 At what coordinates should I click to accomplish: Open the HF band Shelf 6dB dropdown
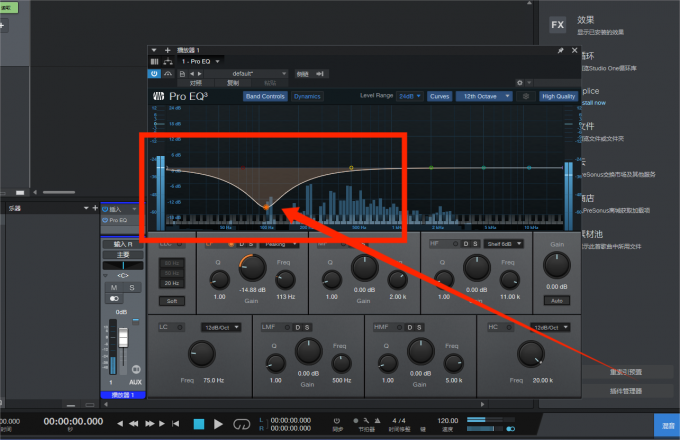tap(503, 244)
